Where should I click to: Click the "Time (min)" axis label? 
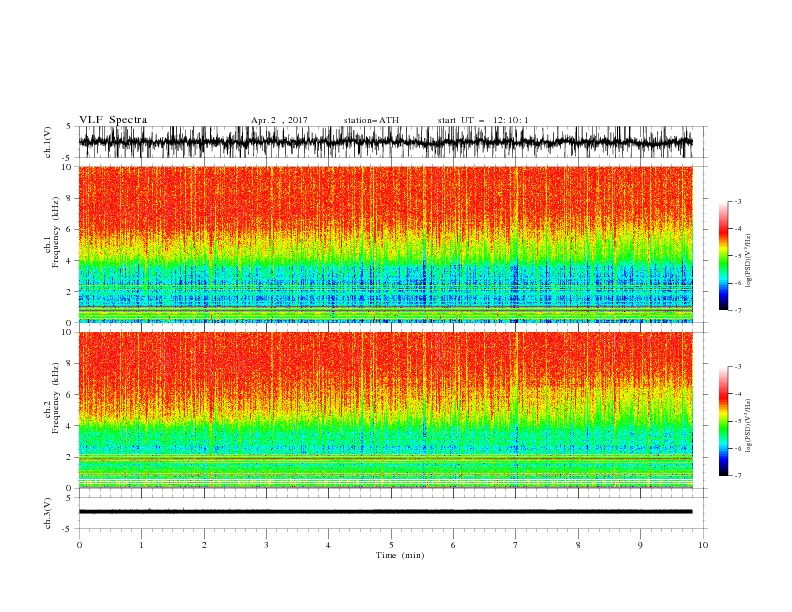400,555
